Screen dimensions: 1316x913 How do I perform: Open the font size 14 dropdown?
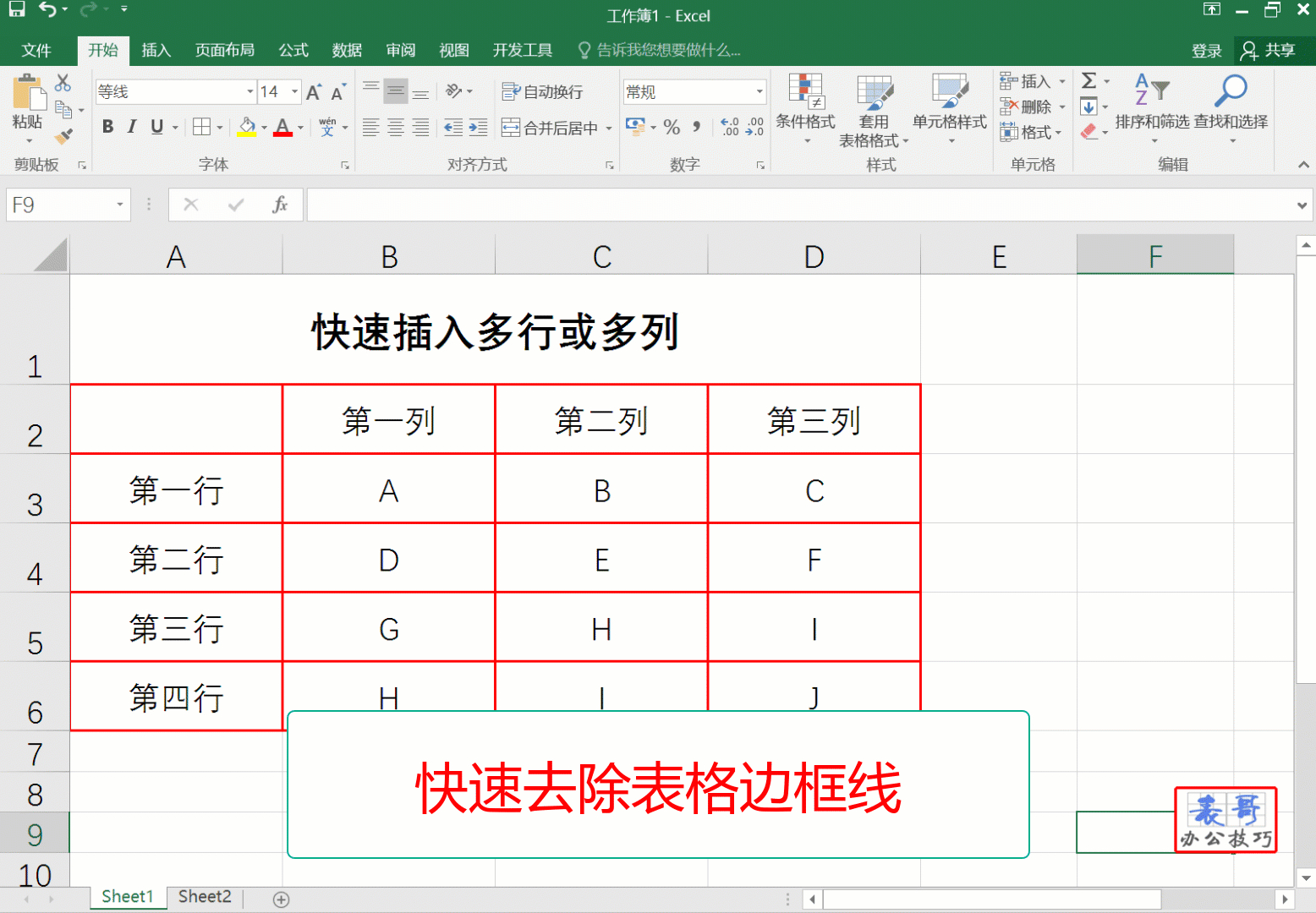295,91
